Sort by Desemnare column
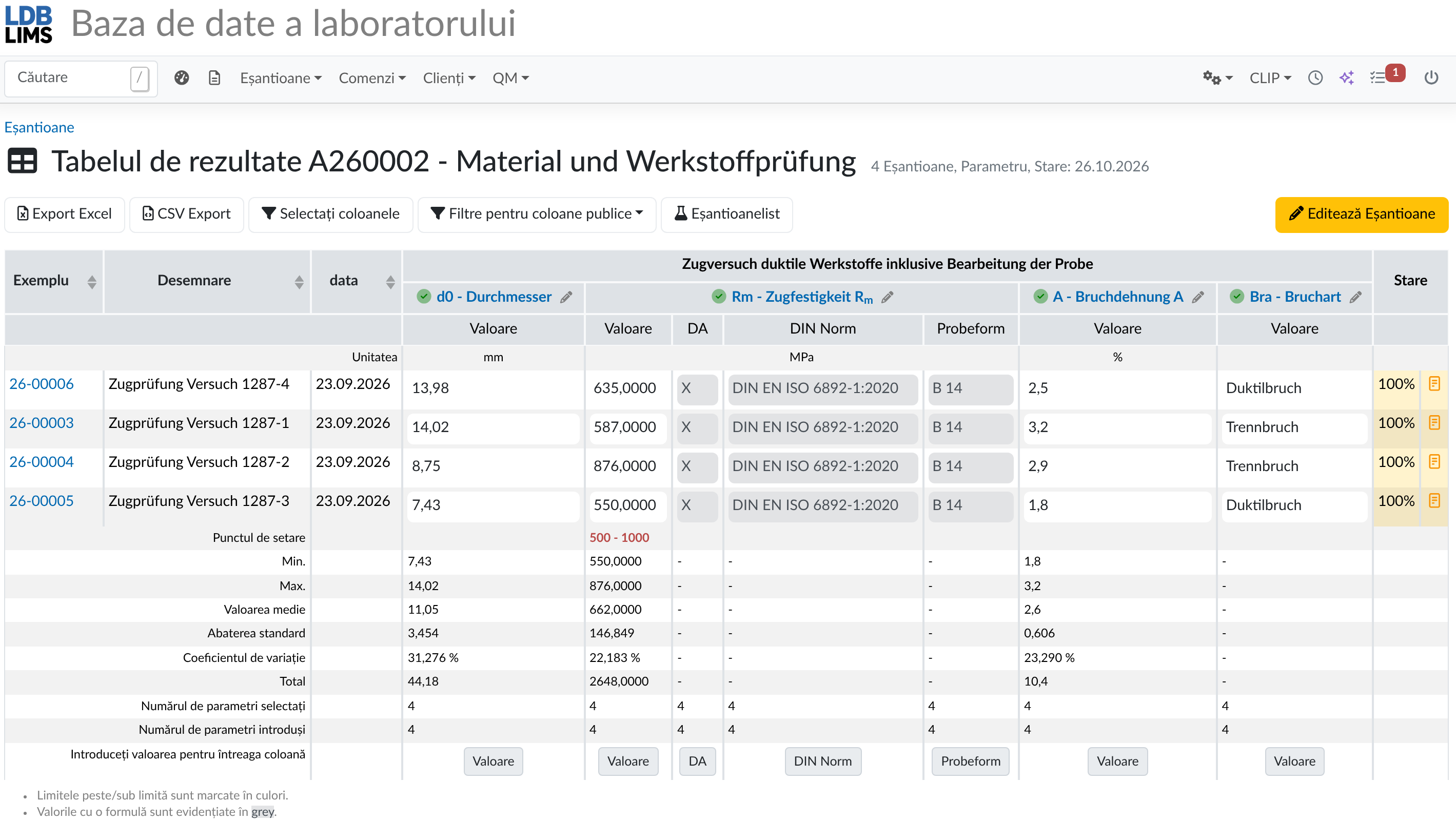Screen dimensions: 1456x820 point(299,282)
